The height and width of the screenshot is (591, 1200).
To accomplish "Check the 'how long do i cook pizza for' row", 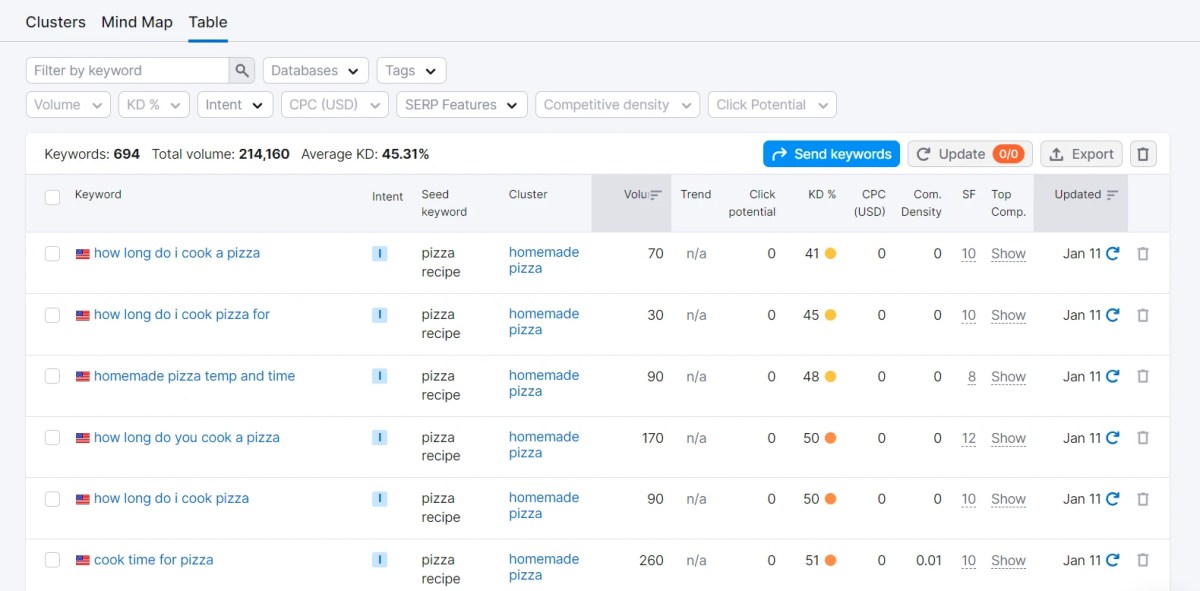I will click(x=53, y=315).
